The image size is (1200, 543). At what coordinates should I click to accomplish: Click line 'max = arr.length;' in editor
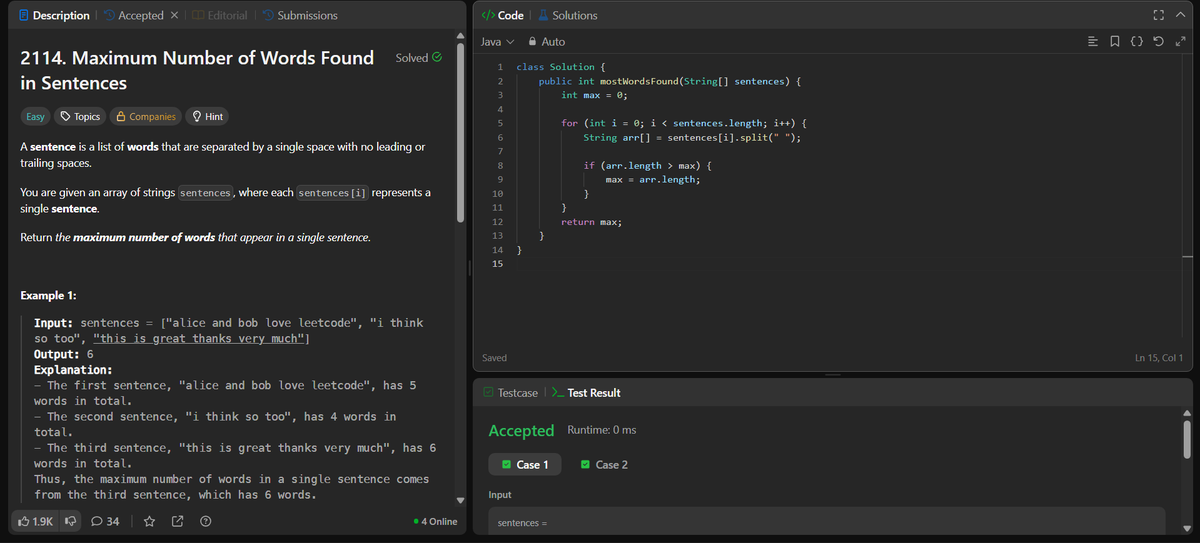(652, 179)
